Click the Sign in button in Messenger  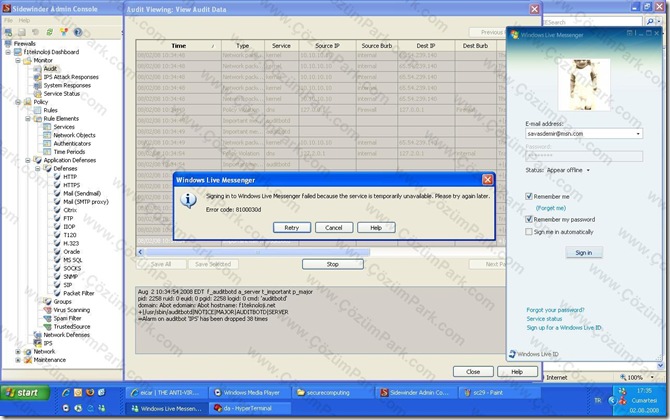coord(584,253)
